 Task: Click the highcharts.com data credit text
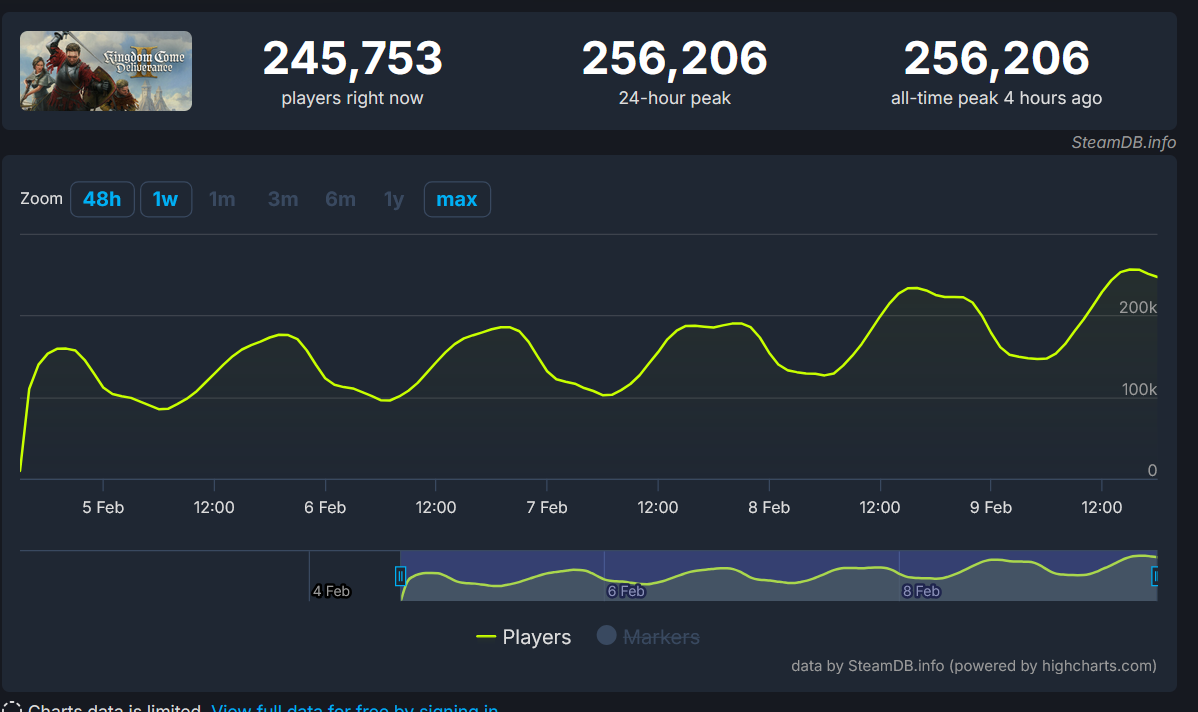(x=973, y=665)
